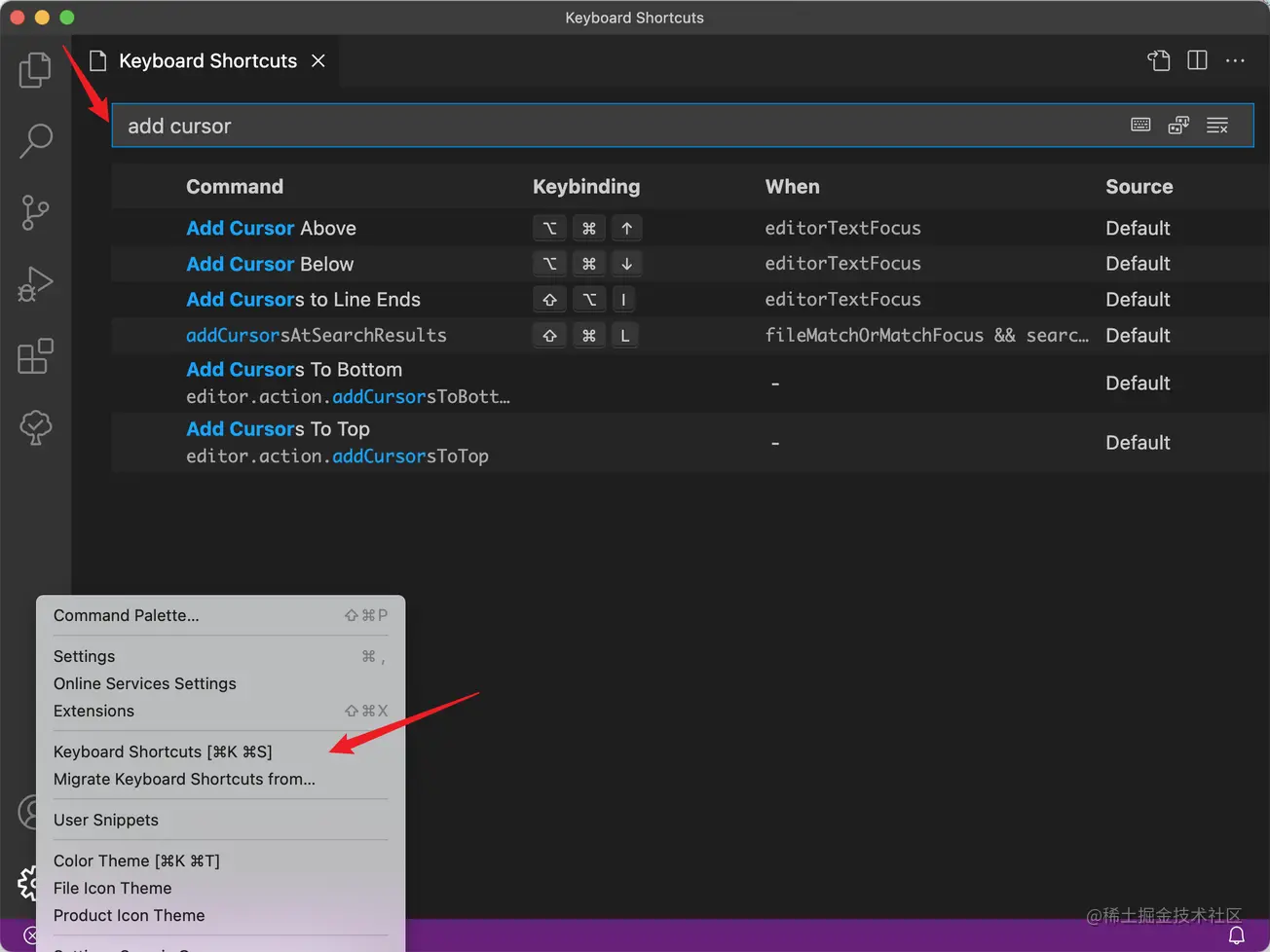Open Keyboard Shortcuts JSON file icon
Screen dimensions: 1270x952
pos(1158,60)
